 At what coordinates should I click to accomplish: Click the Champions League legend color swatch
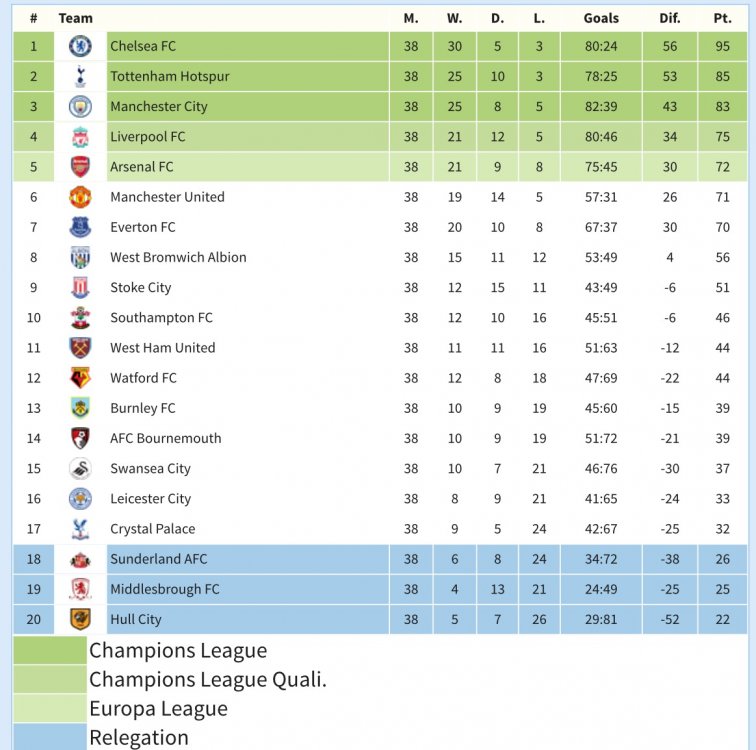[50, 650]
